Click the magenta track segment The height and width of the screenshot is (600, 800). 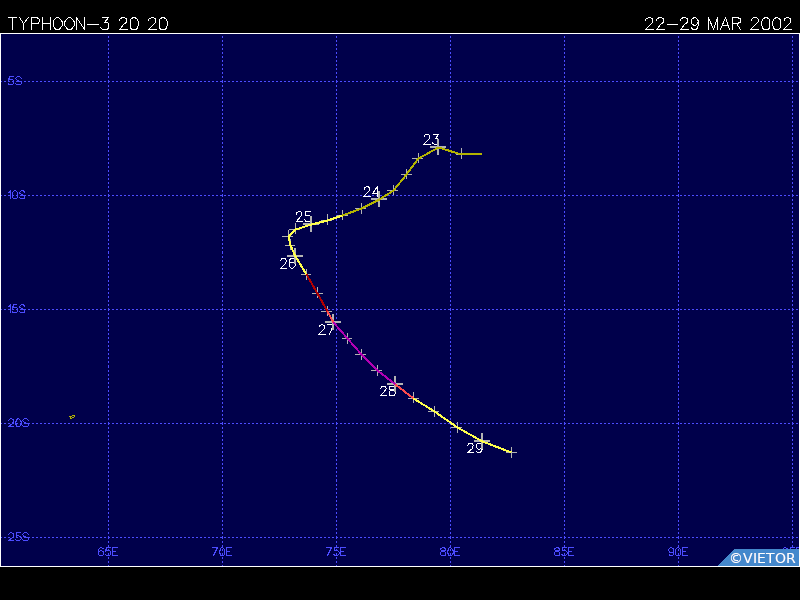coord(368,359)
